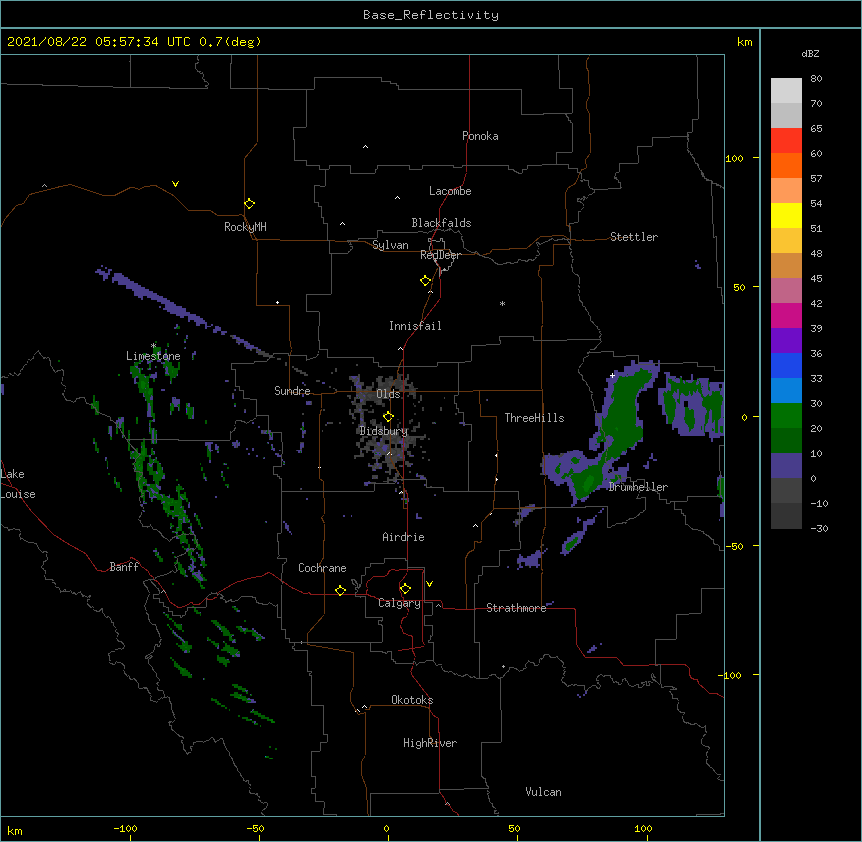Click the Olds label
The height and width of the screenshot is (842, 862).
click(x=388, y=394)
